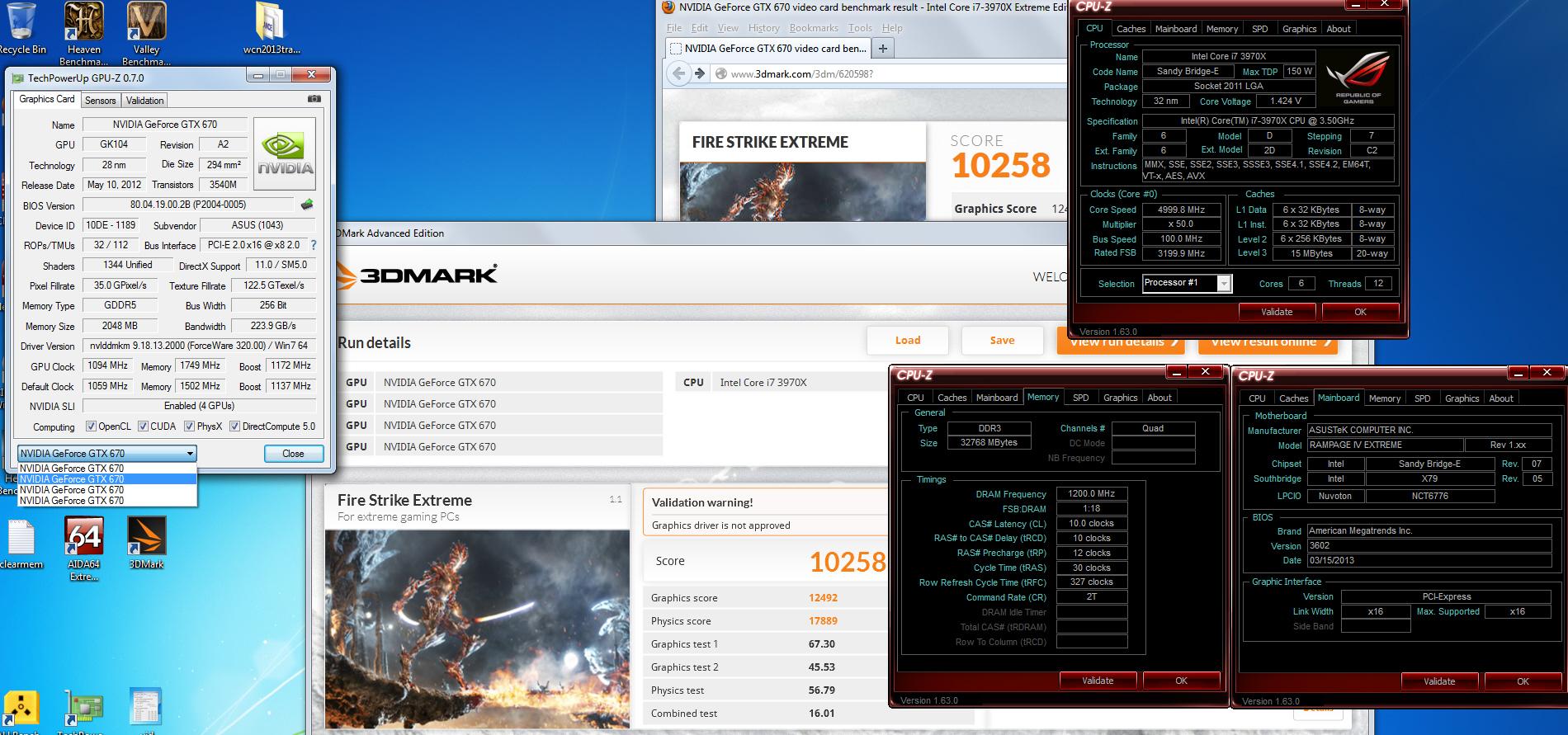
Task: Open the Firefox File menu
Action: pyautogui.click(x=674, y=28)
